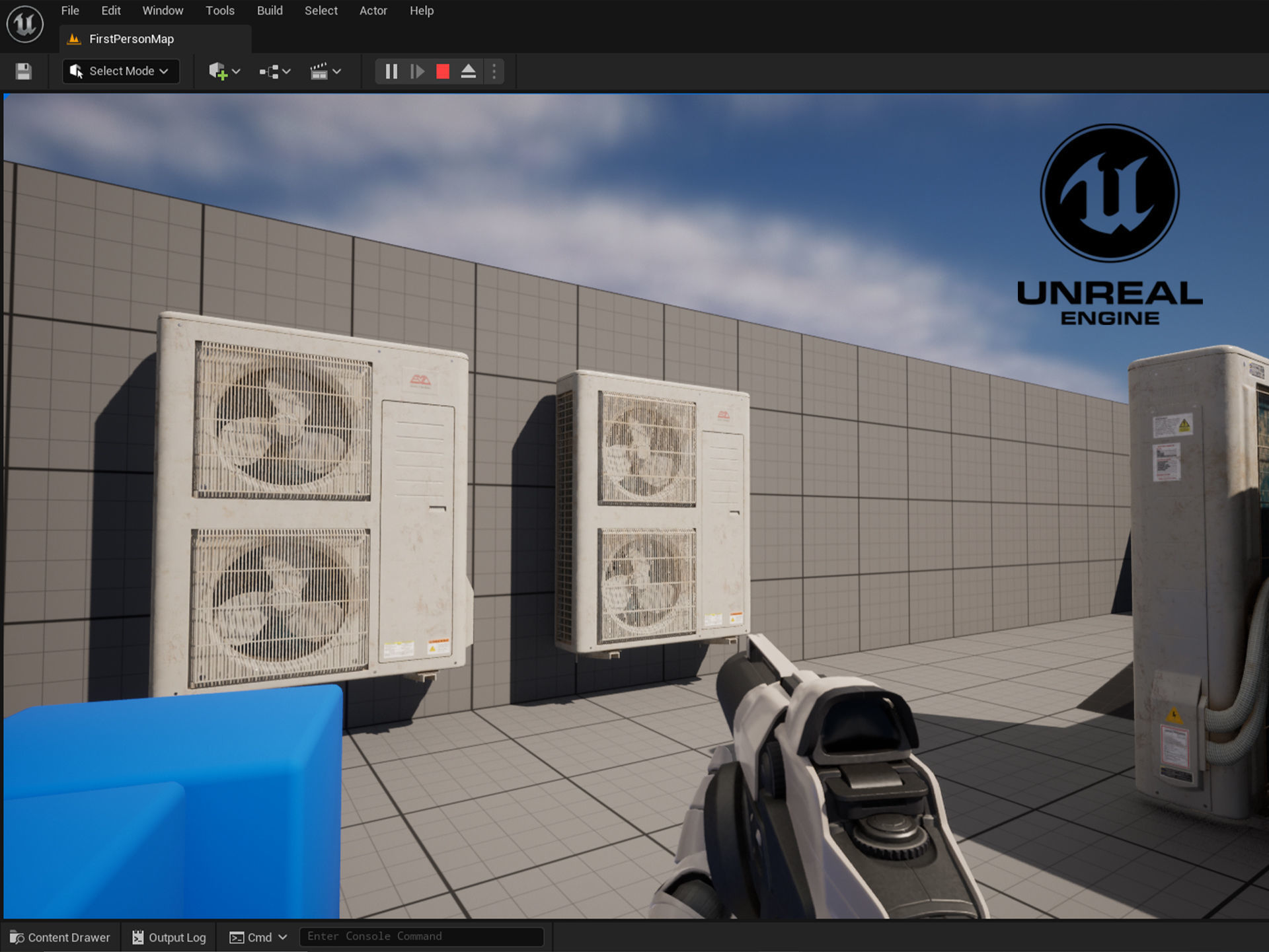Open the play options three-dot menu
Screen dimensions: 1269x952
[494, 71]
